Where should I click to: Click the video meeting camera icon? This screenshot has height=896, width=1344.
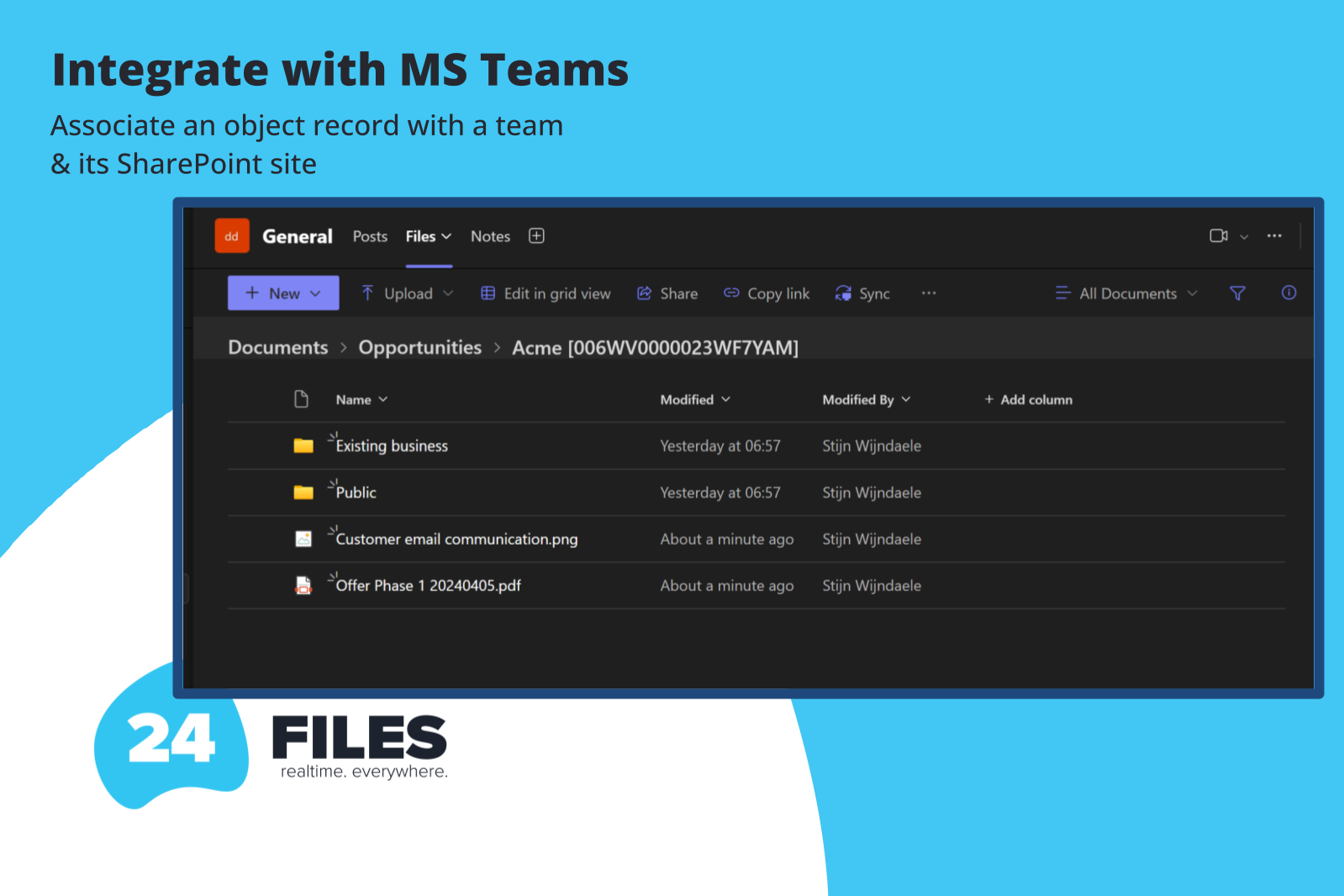pos(1218,236)
